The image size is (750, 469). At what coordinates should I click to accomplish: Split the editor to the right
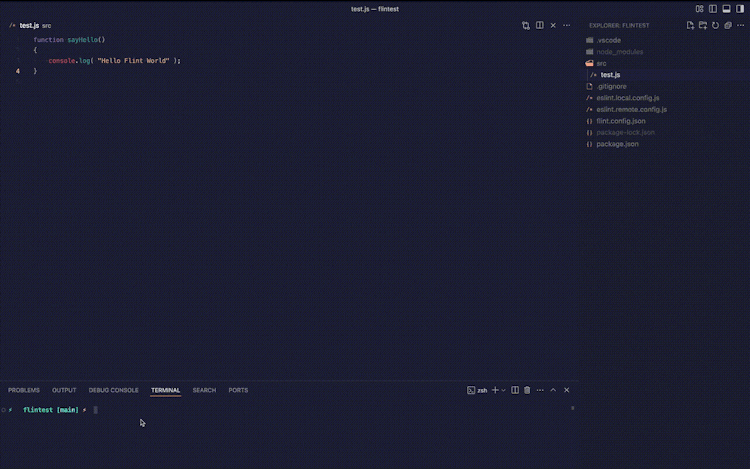540,25
